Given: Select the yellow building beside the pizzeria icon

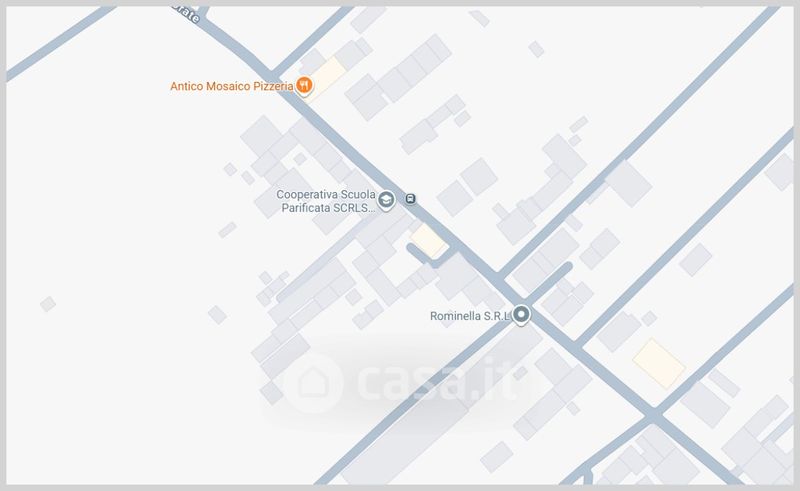Looking at the screenshot, I should [x=327, y=79].
